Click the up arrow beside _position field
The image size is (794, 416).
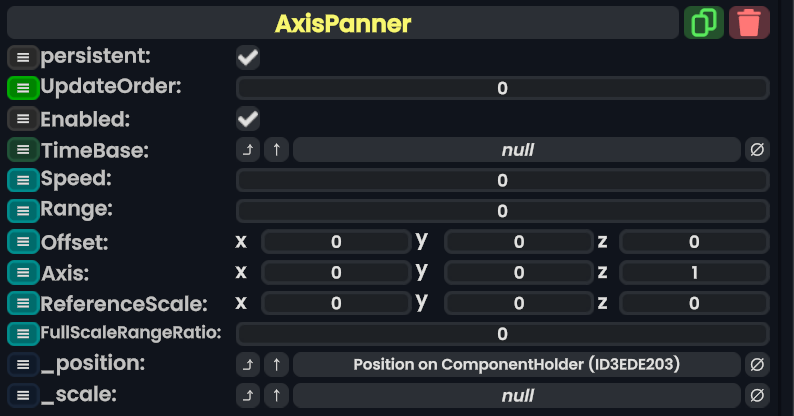tap(277, 365)
